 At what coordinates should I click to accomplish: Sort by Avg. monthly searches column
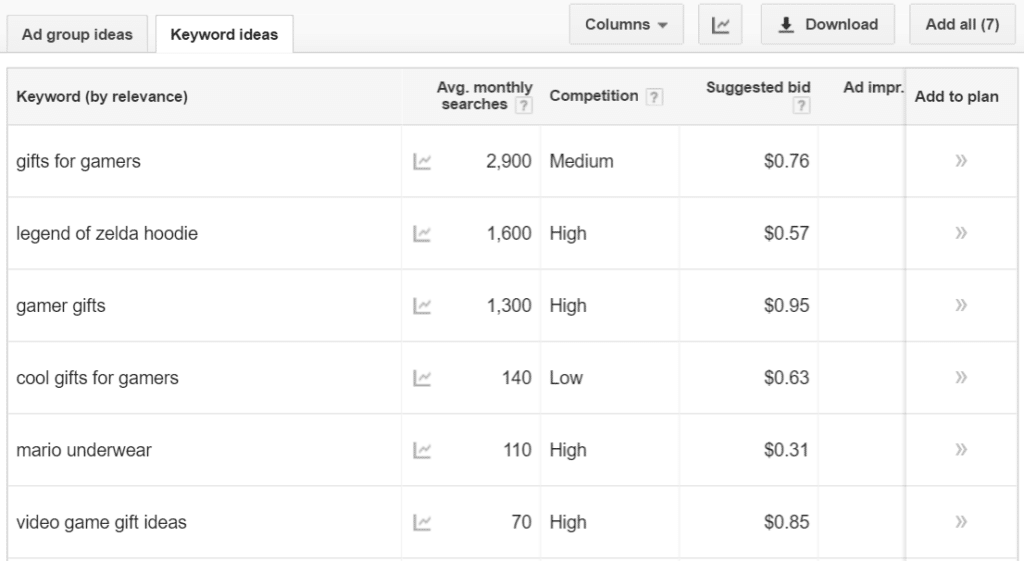click(x=484, y=95)
